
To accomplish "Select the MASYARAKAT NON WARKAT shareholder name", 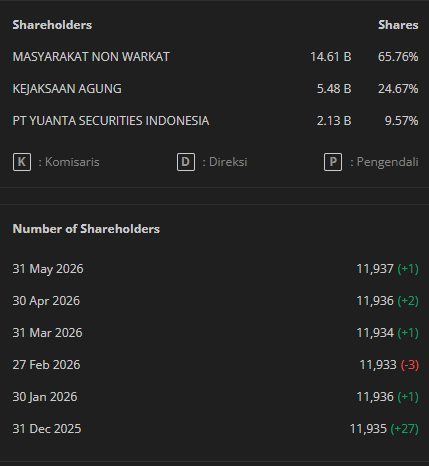I will [x=91, y=57].
